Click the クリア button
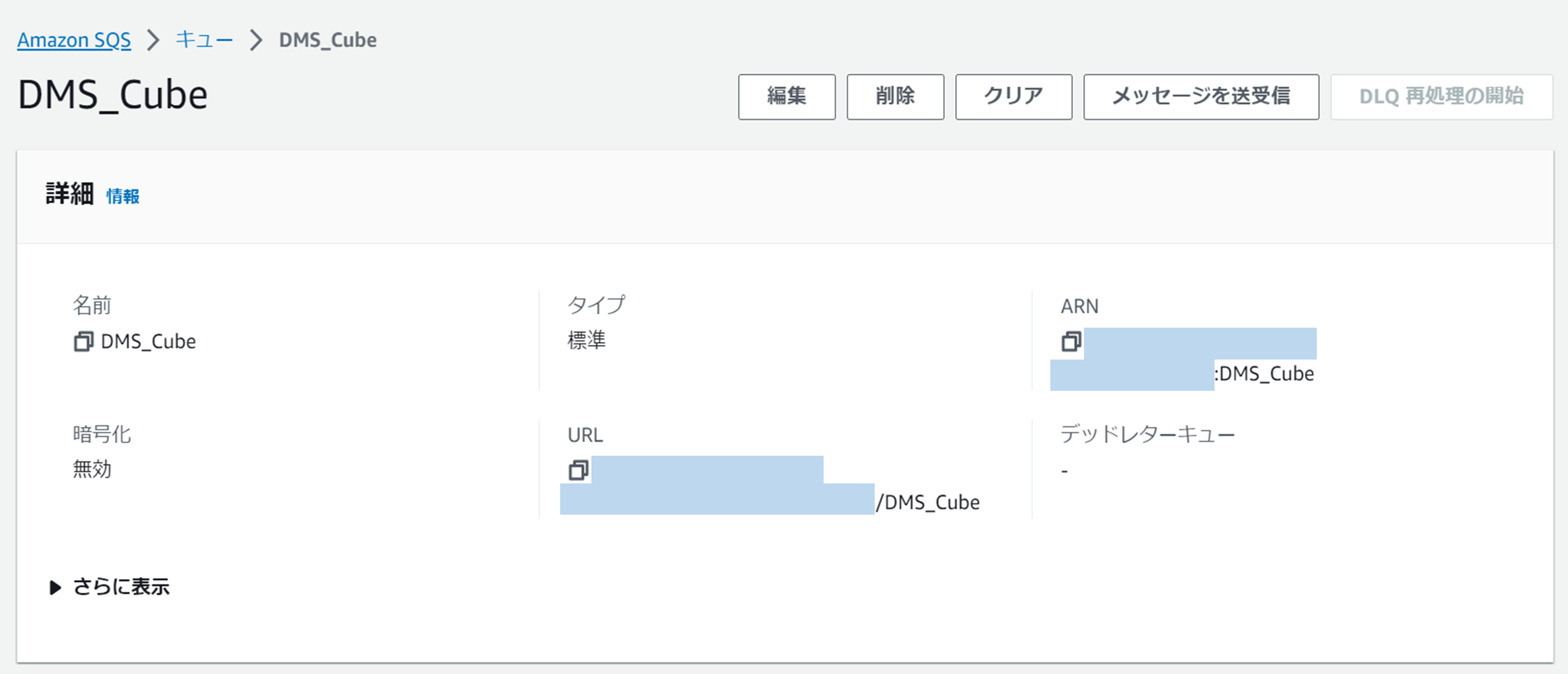 1013,97
